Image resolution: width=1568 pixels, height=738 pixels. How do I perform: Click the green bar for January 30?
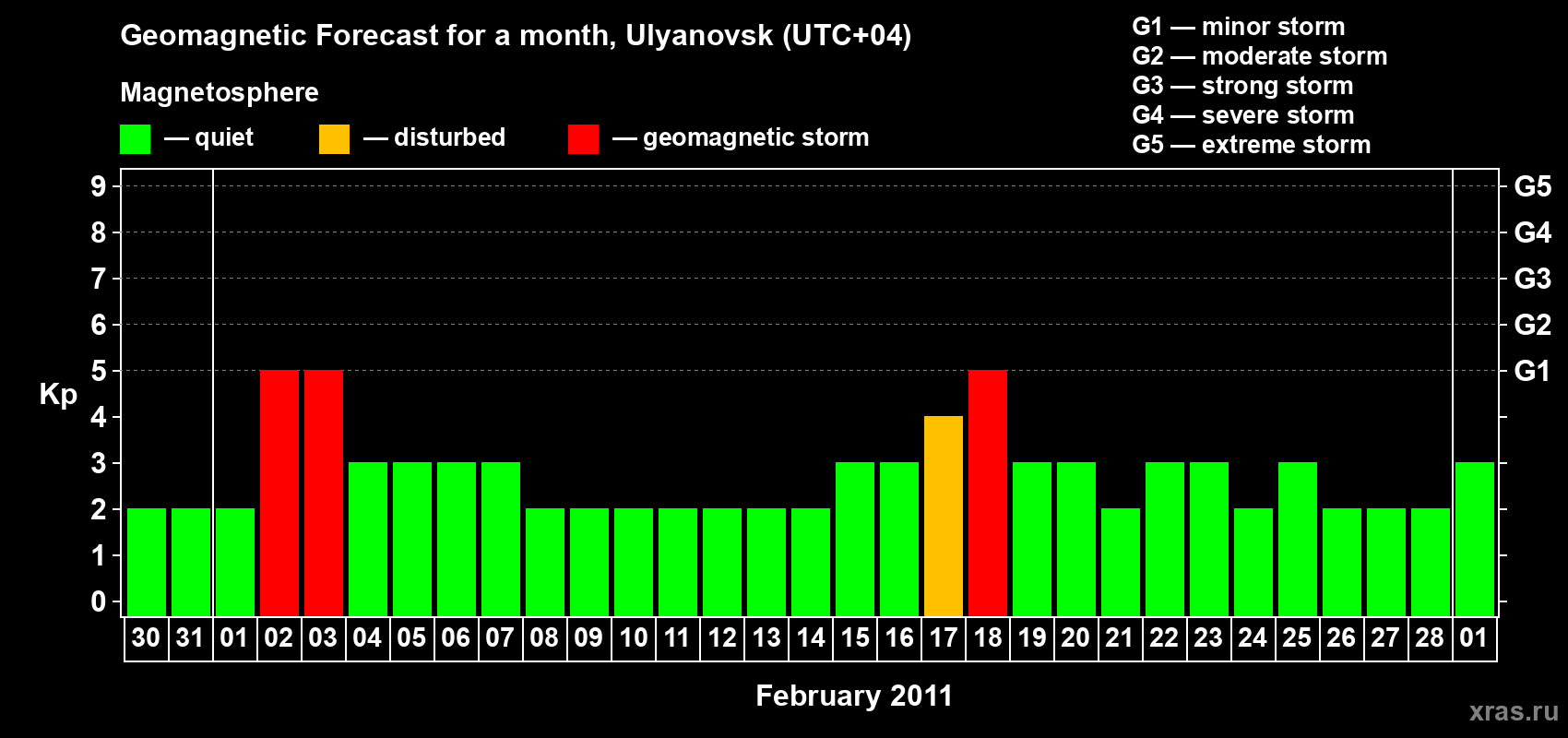click(x=147, y=562)
